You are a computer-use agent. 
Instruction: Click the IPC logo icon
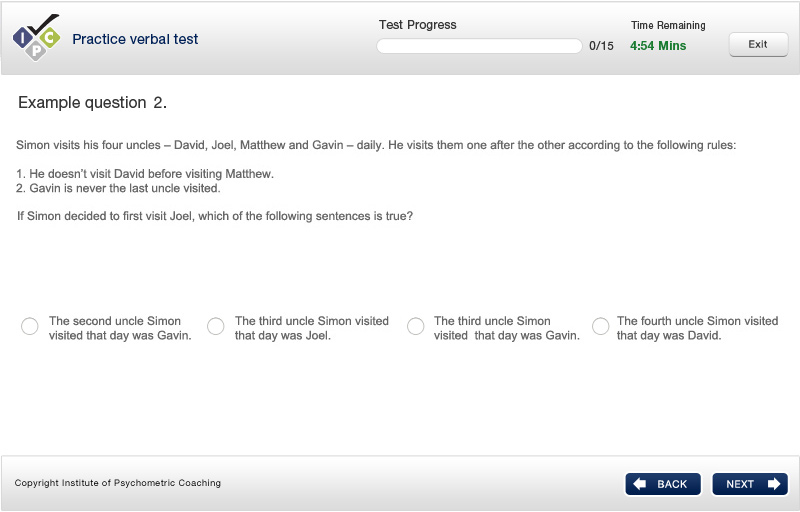35,38
